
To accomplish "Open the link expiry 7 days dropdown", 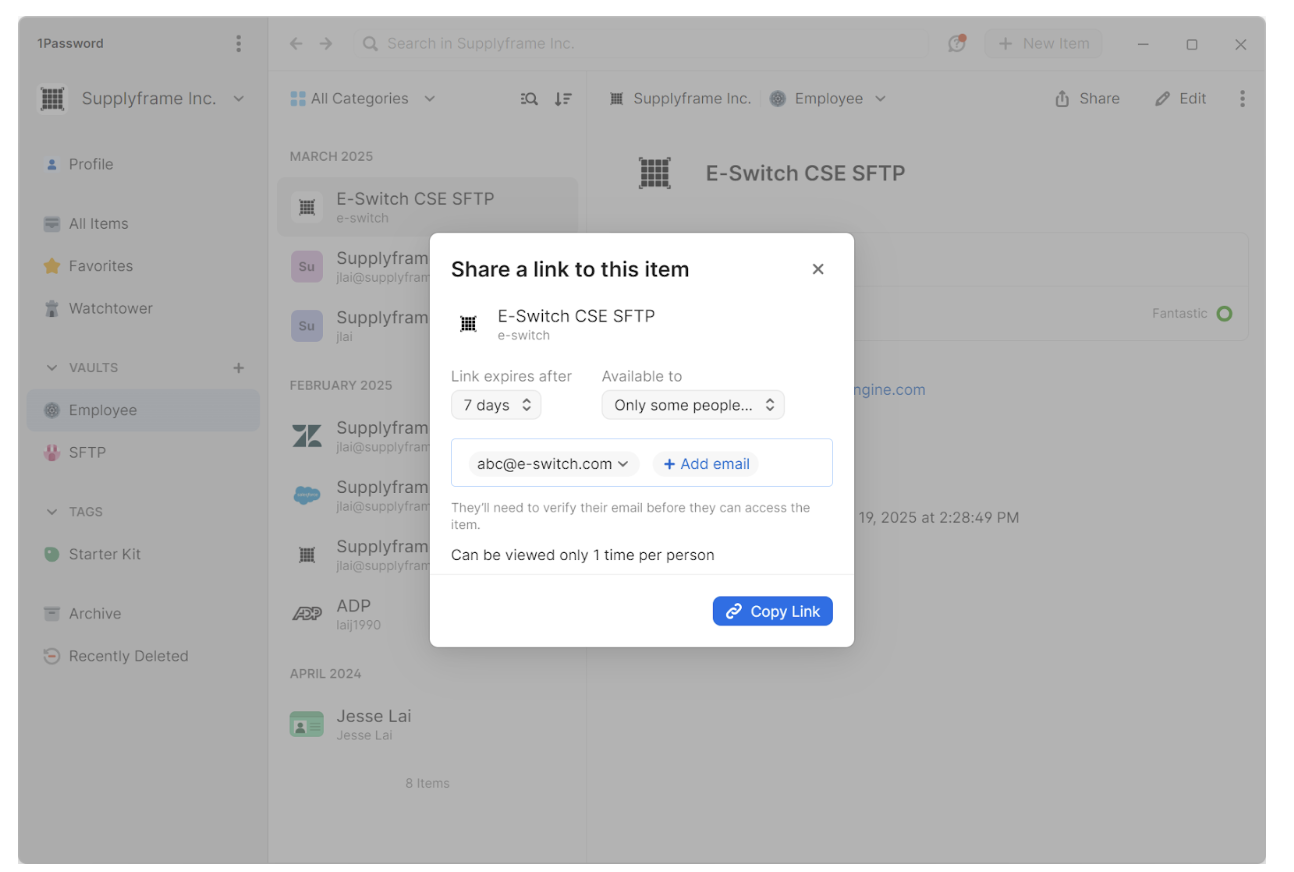I will (x=496, y=405).
